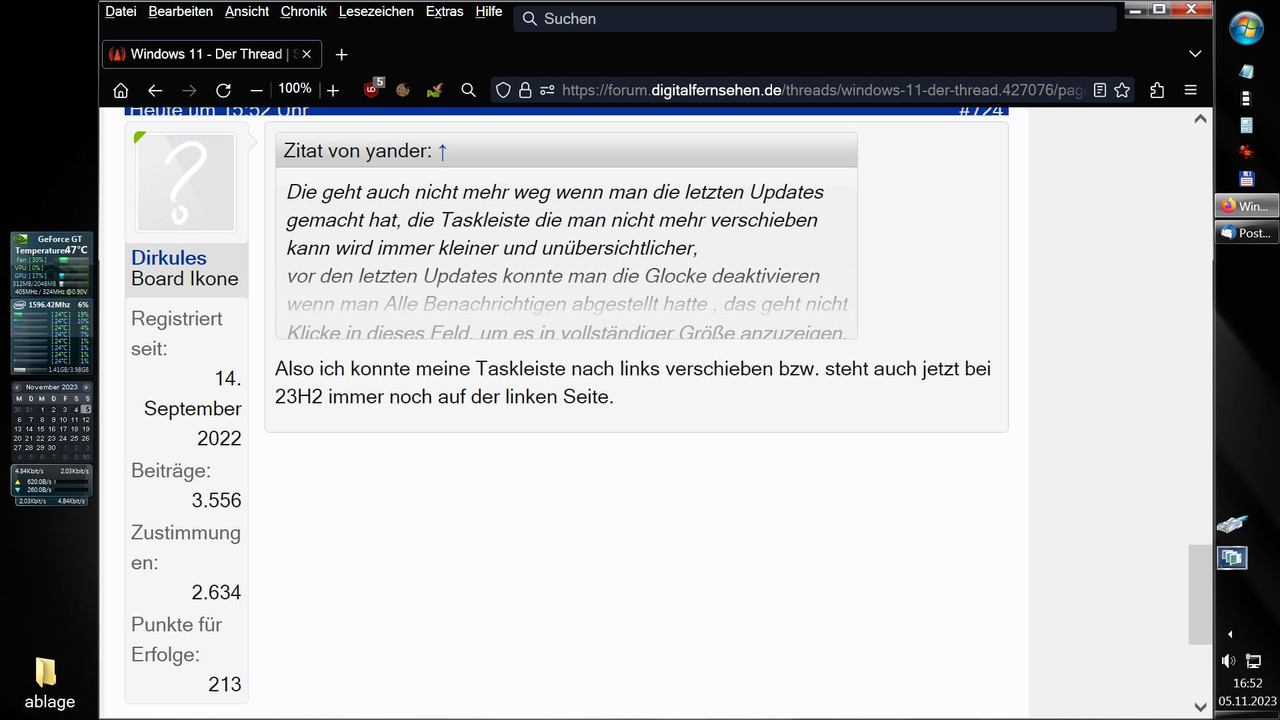The image size is (1280, 720).
Task: Open the volume speaker tray icon
Action: [1228, 661]
